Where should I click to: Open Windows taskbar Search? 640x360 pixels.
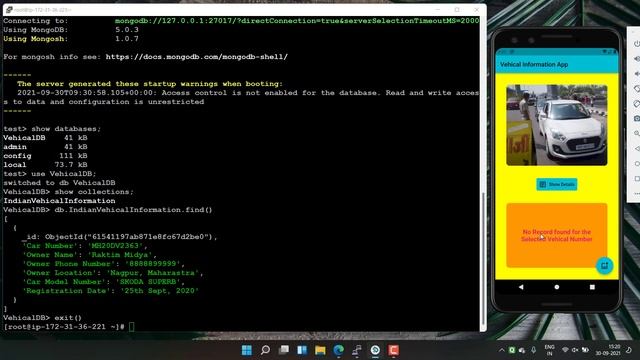pyautogui.click(x=265, y=350)
